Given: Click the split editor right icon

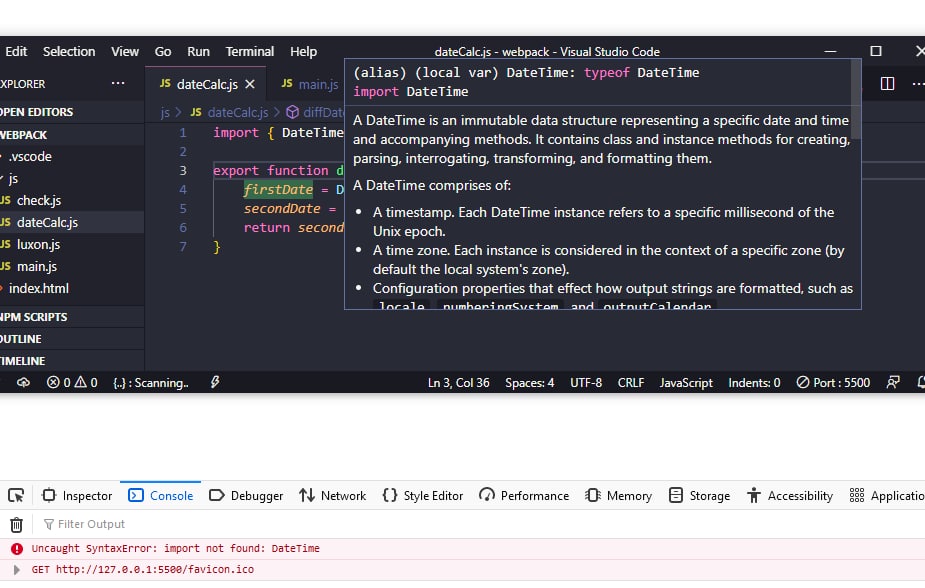Looking at the screenshot, I should click(x=887, y=84).
